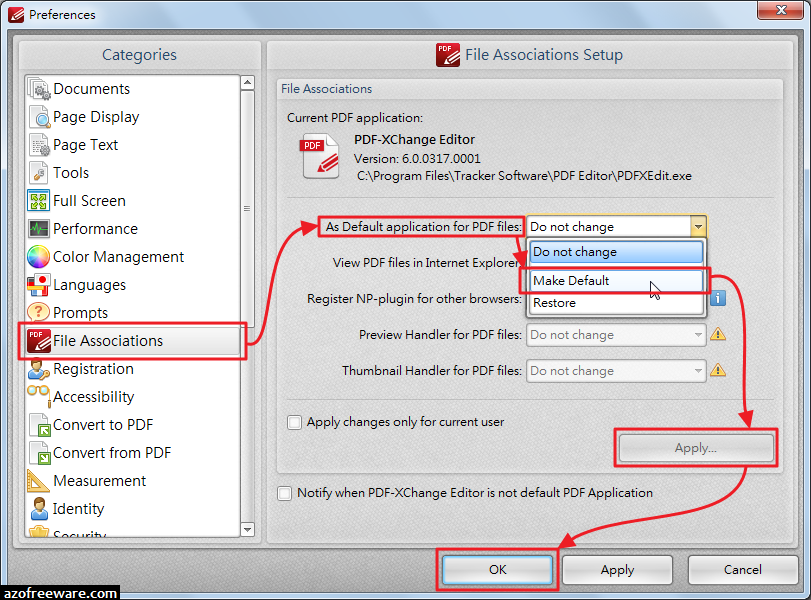811x600 pixels.
Task: Click the large PDF-XChange Editor application icon
Action: click(320, 156)
